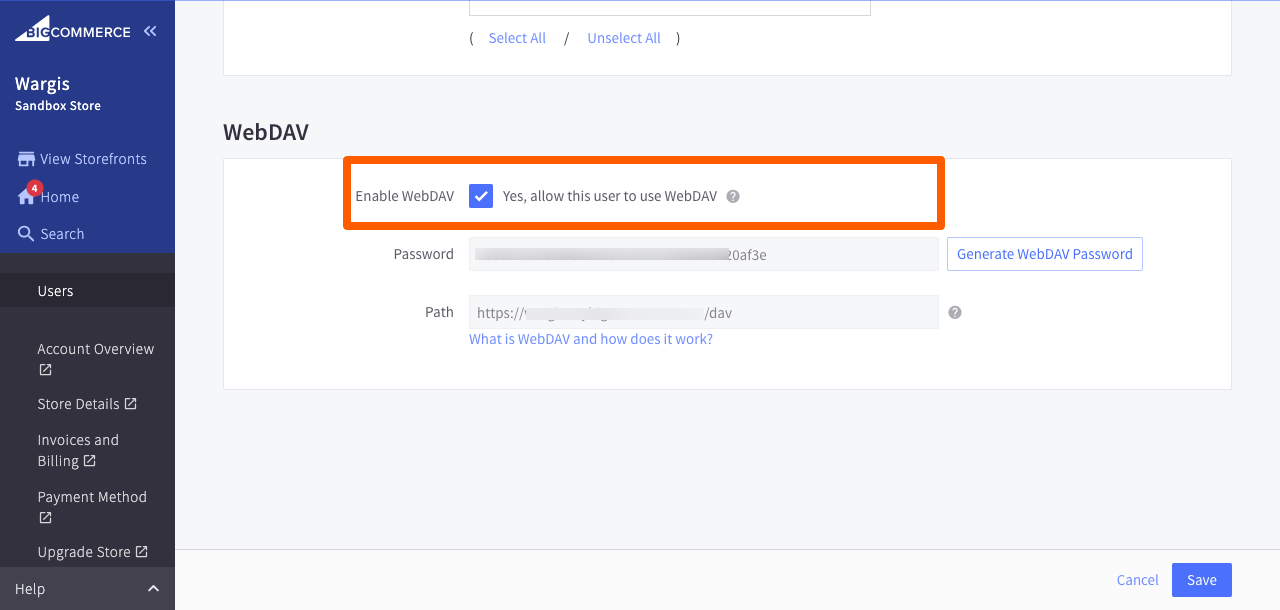Click the external link icon by Account Overview
Screen dimensions: 1280x610
tap(44, 367)
